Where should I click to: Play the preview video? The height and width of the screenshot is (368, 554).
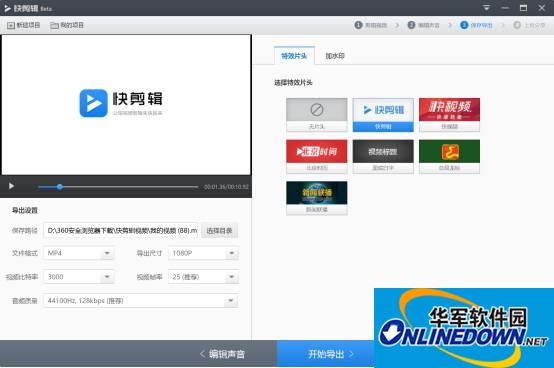pos(11,186)
